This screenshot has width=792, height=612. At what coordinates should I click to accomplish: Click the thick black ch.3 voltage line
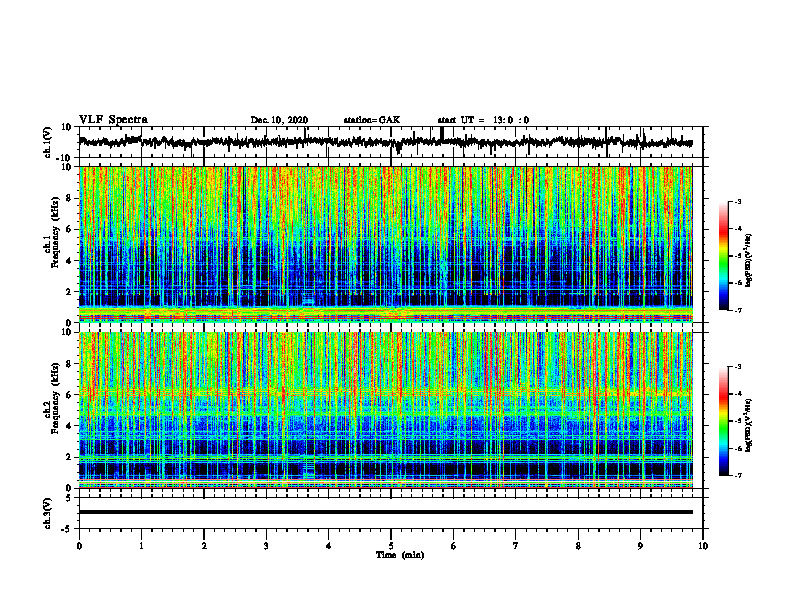click(385, 512)
